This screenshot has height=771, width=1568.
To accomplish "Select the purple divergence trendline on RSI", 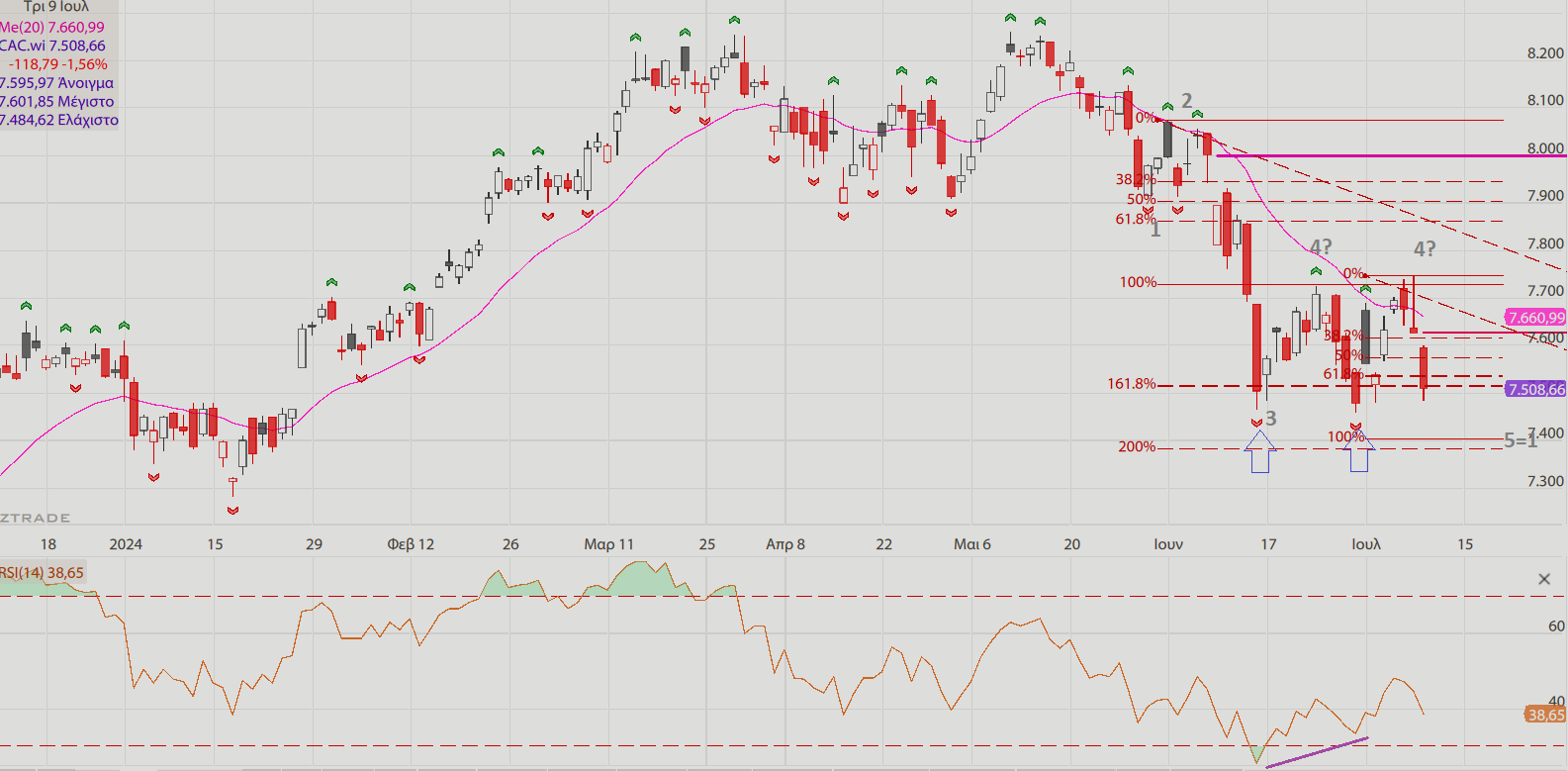I will 1317,752.
